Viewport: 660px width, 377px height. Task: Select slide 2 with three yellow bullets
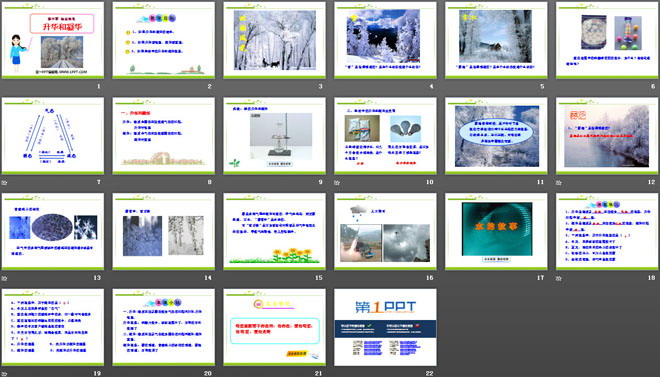pos(164,40)
